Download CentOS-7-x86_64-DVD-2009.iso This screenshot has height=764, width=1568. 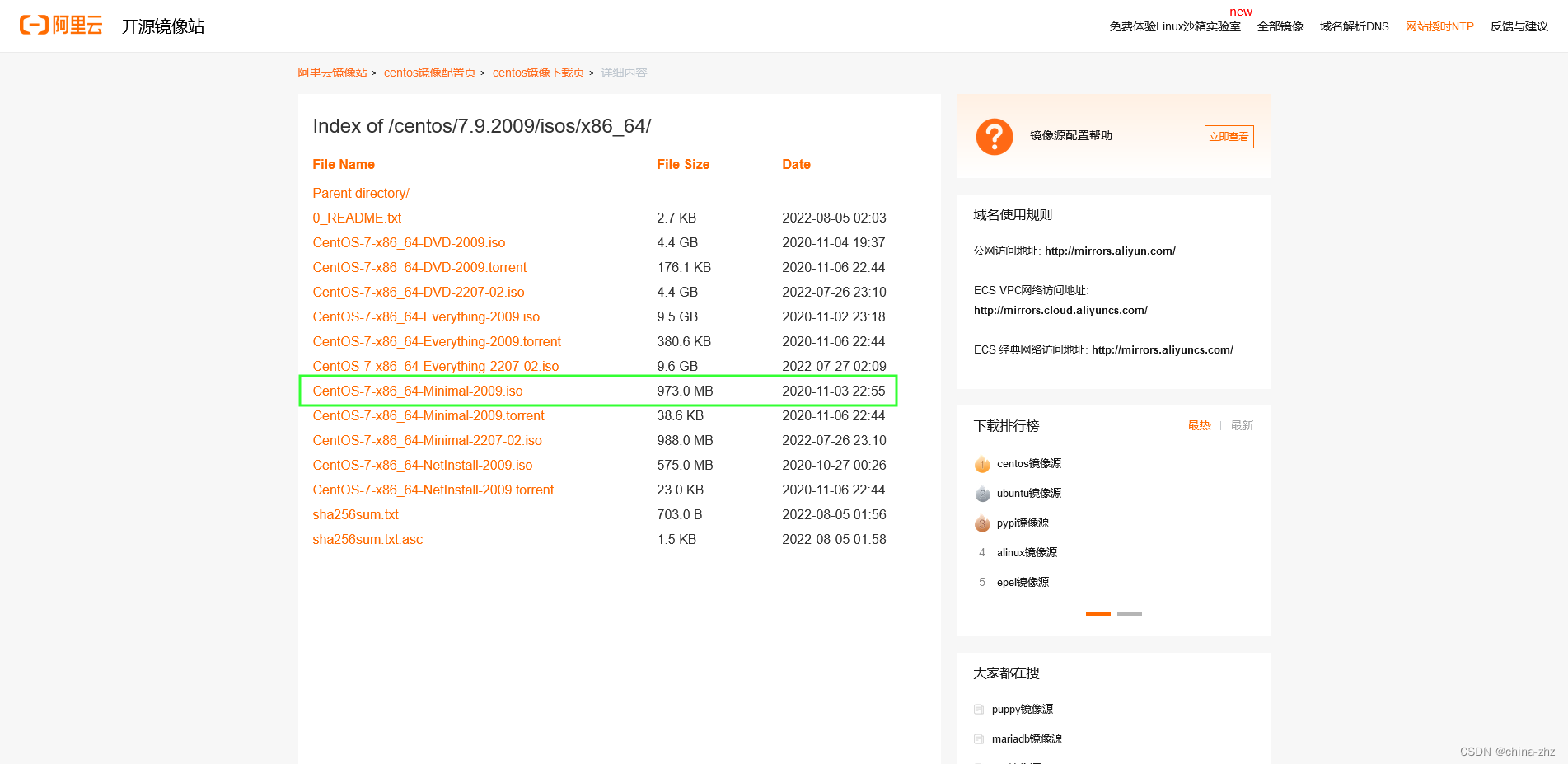[x=409, y=242]
